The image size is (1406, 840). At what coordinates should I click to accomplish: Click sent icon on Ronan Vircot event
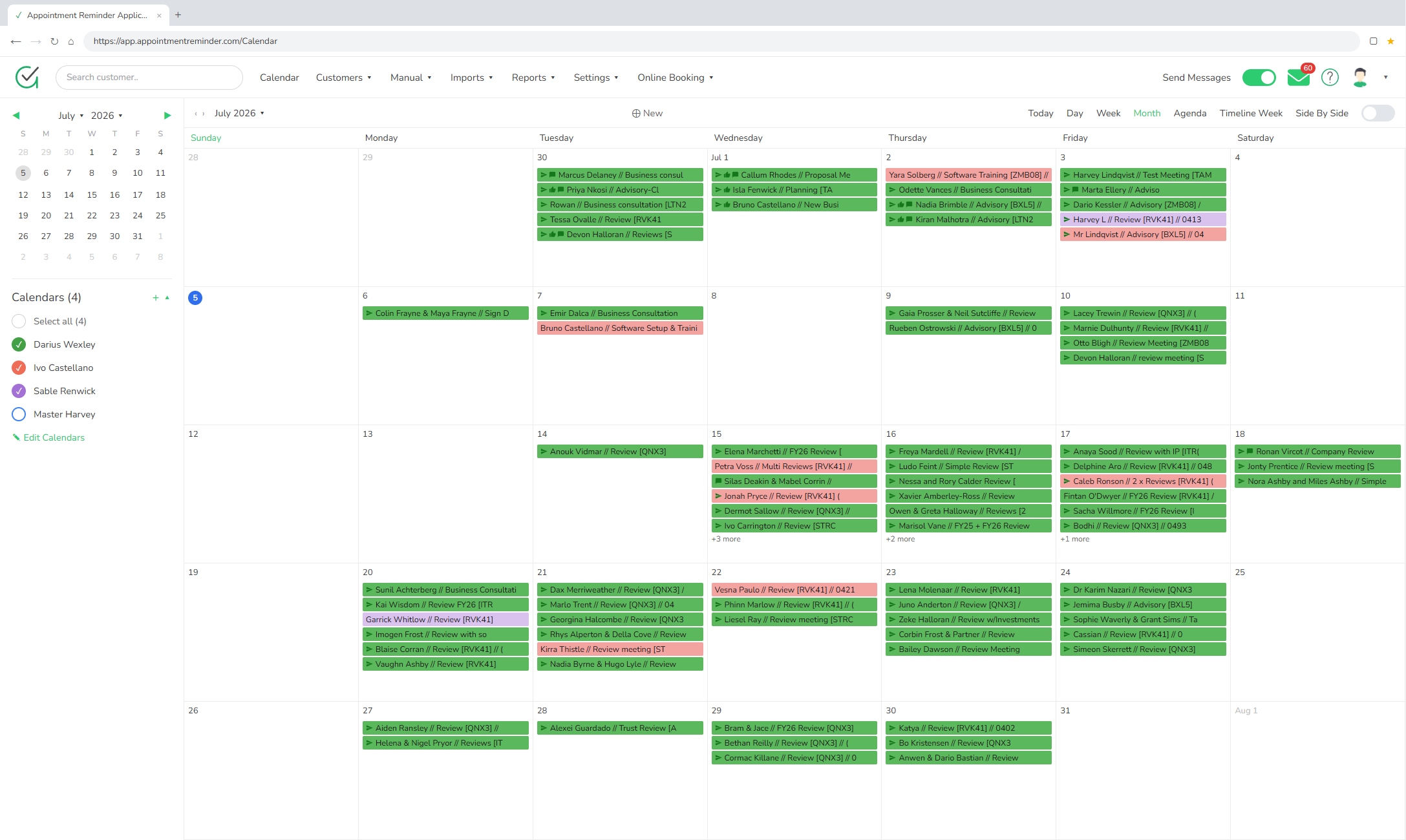(x=1241, y=452)
